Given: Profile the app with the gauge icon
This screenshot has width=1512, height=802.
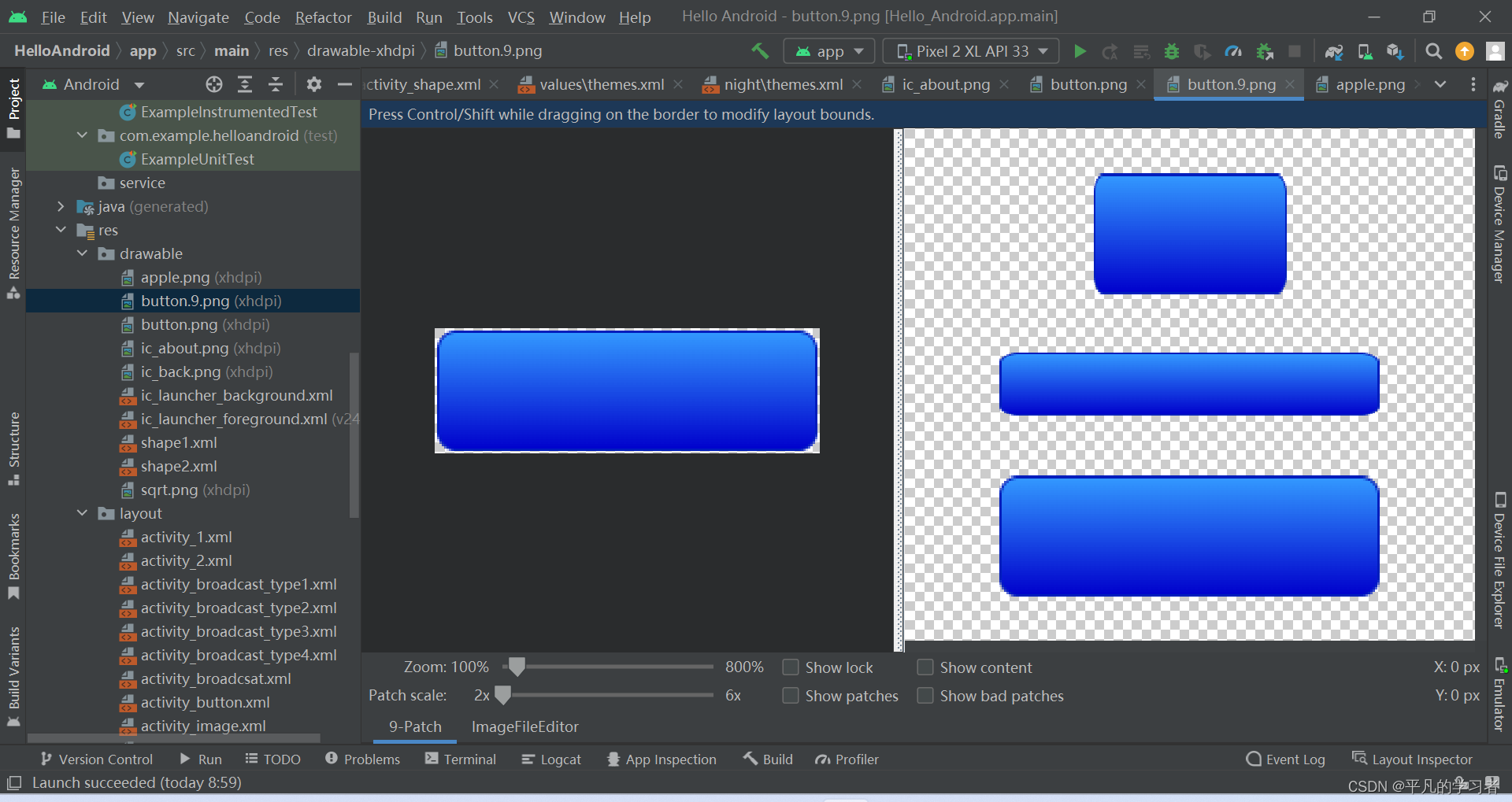Looking at the screenshot, I should coord(1233,50).
